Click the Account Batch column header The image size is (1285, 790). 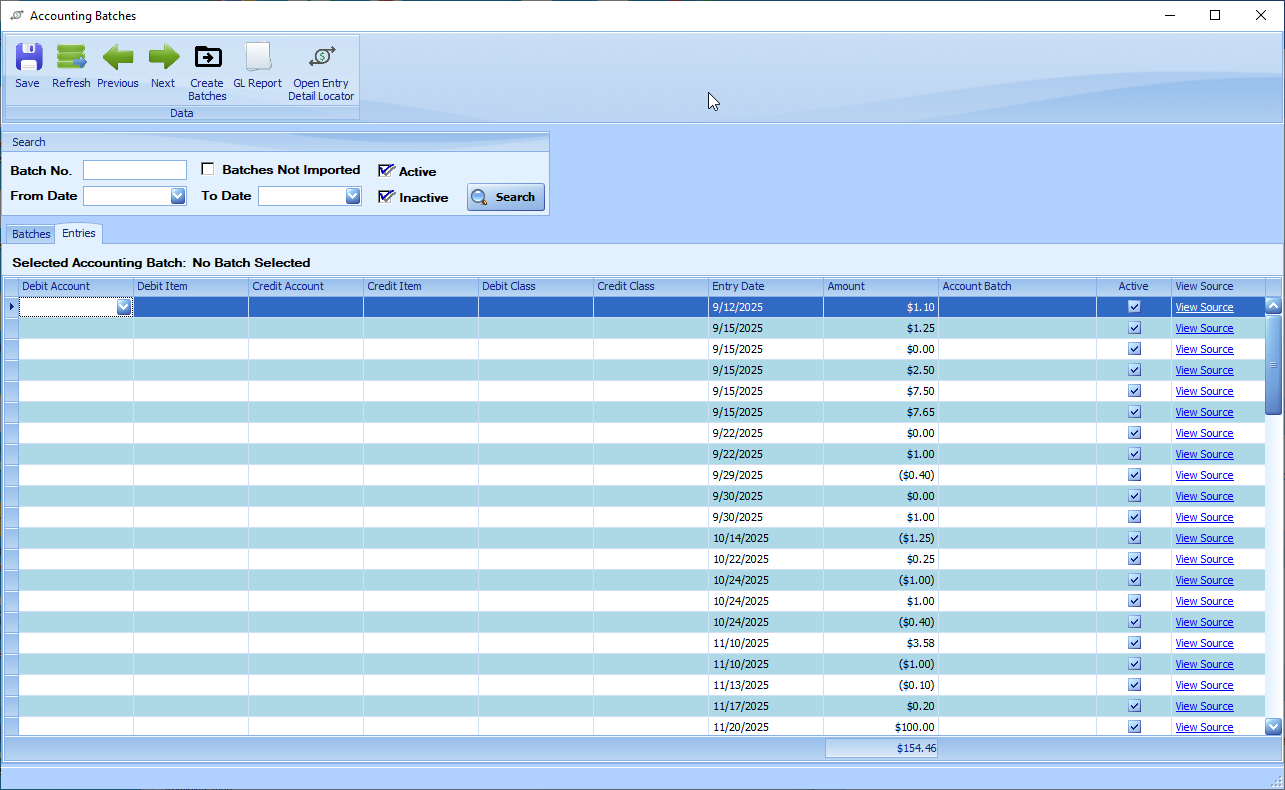pos(1017,286)
